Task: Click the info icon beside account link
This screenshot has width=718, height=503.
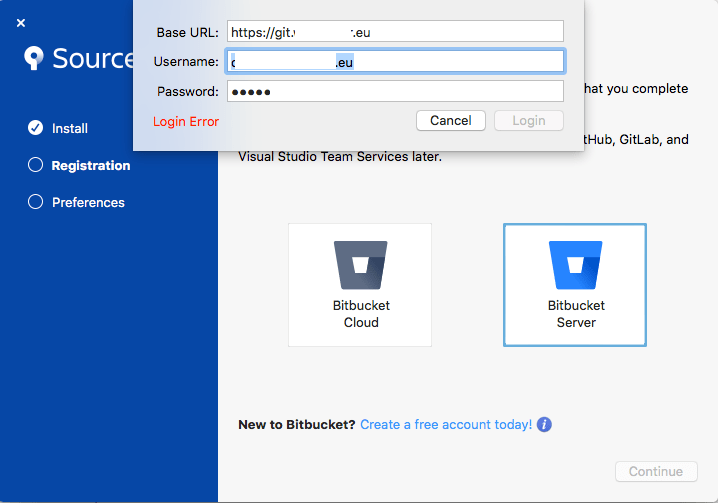Action: pyautogui.click(x=544, y=425)
